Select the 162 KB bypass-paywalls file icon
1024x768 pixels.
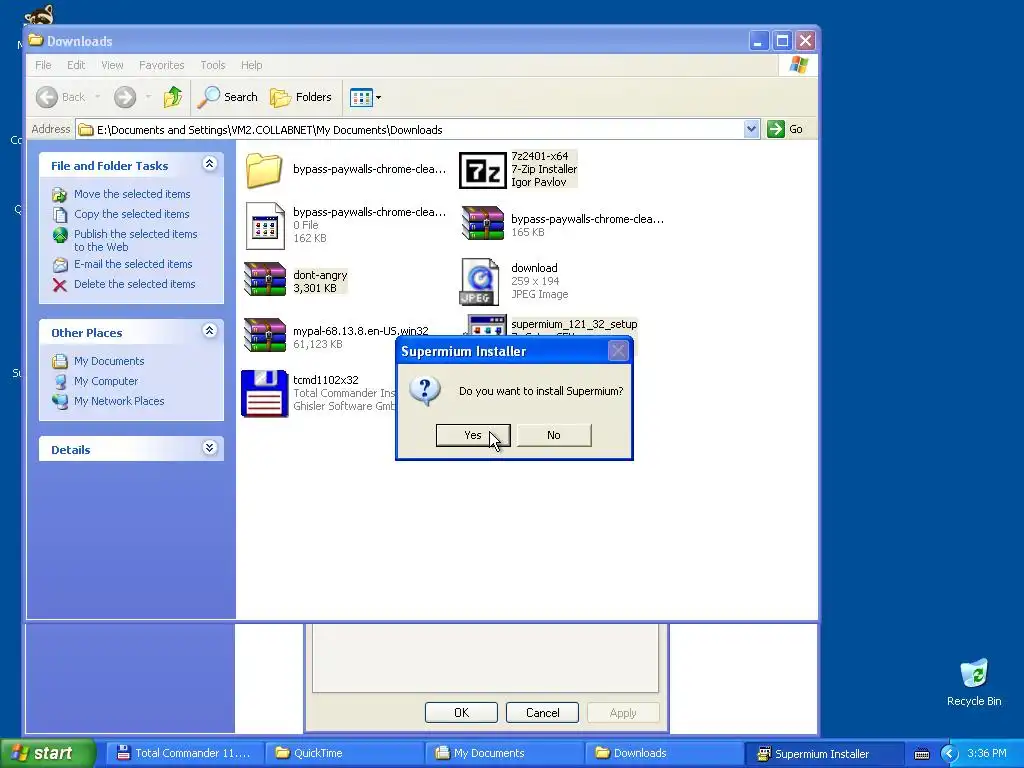tap(264, 226)
